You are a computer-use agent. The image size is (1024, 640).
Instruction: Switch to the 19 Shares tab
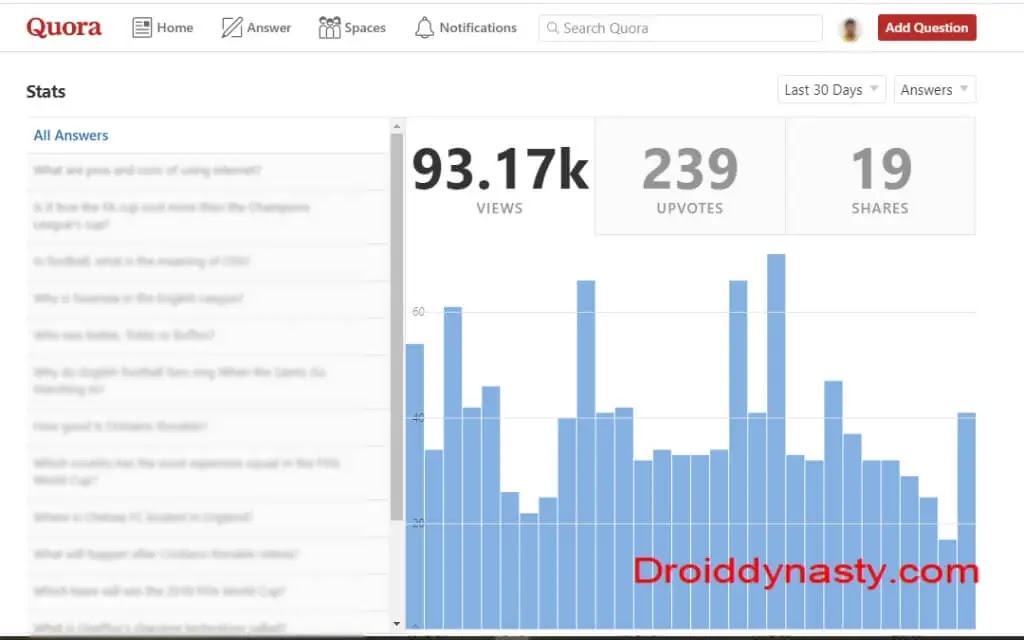click(880, 176)
